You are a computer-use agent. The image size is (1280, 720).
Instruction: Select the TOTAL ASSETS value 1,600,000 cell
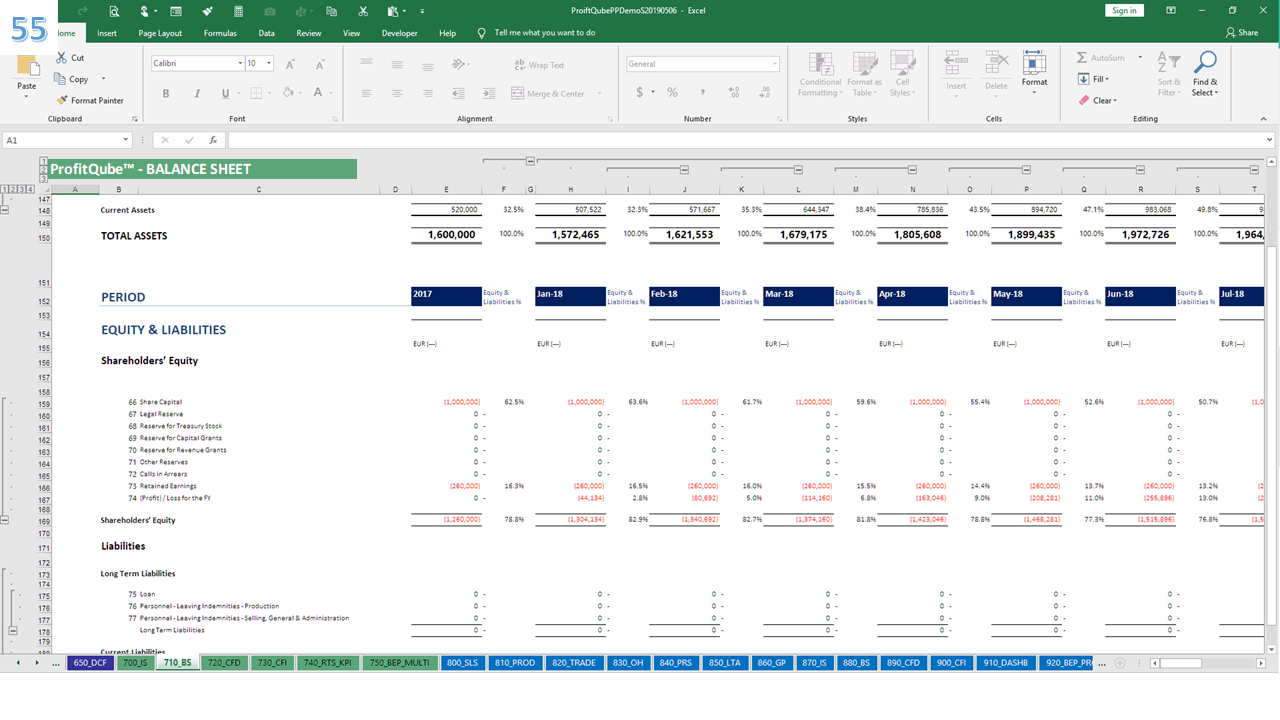[446, 235]
